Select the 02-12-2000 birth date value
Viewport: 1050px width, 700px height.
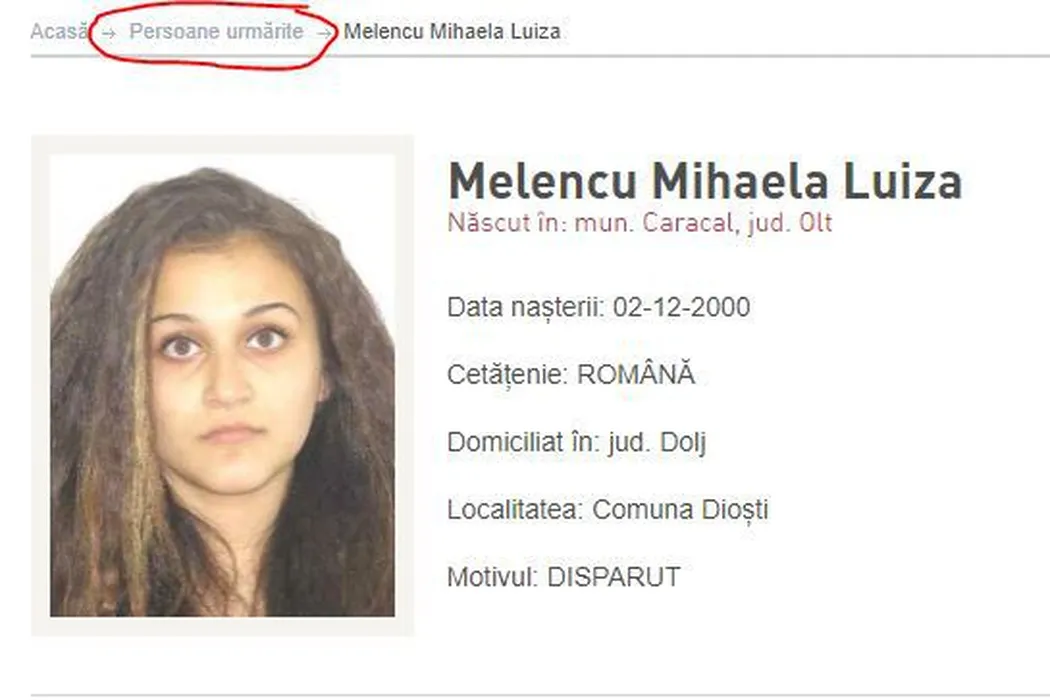[681, 307]
